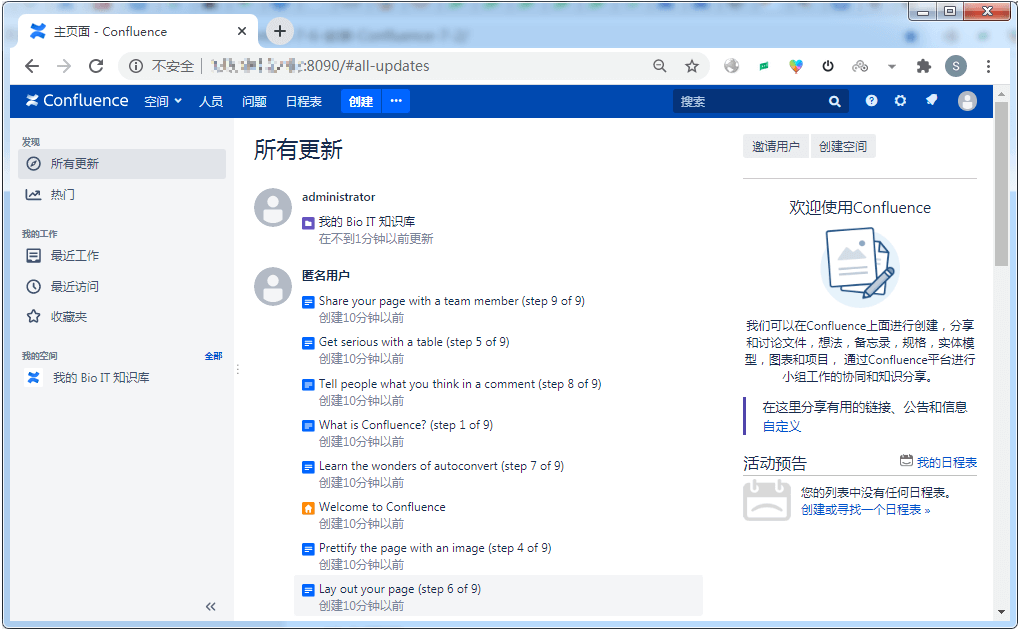Click administrator's user avatar
Viewport: 1018px width, 630px height.
[273, 208]
